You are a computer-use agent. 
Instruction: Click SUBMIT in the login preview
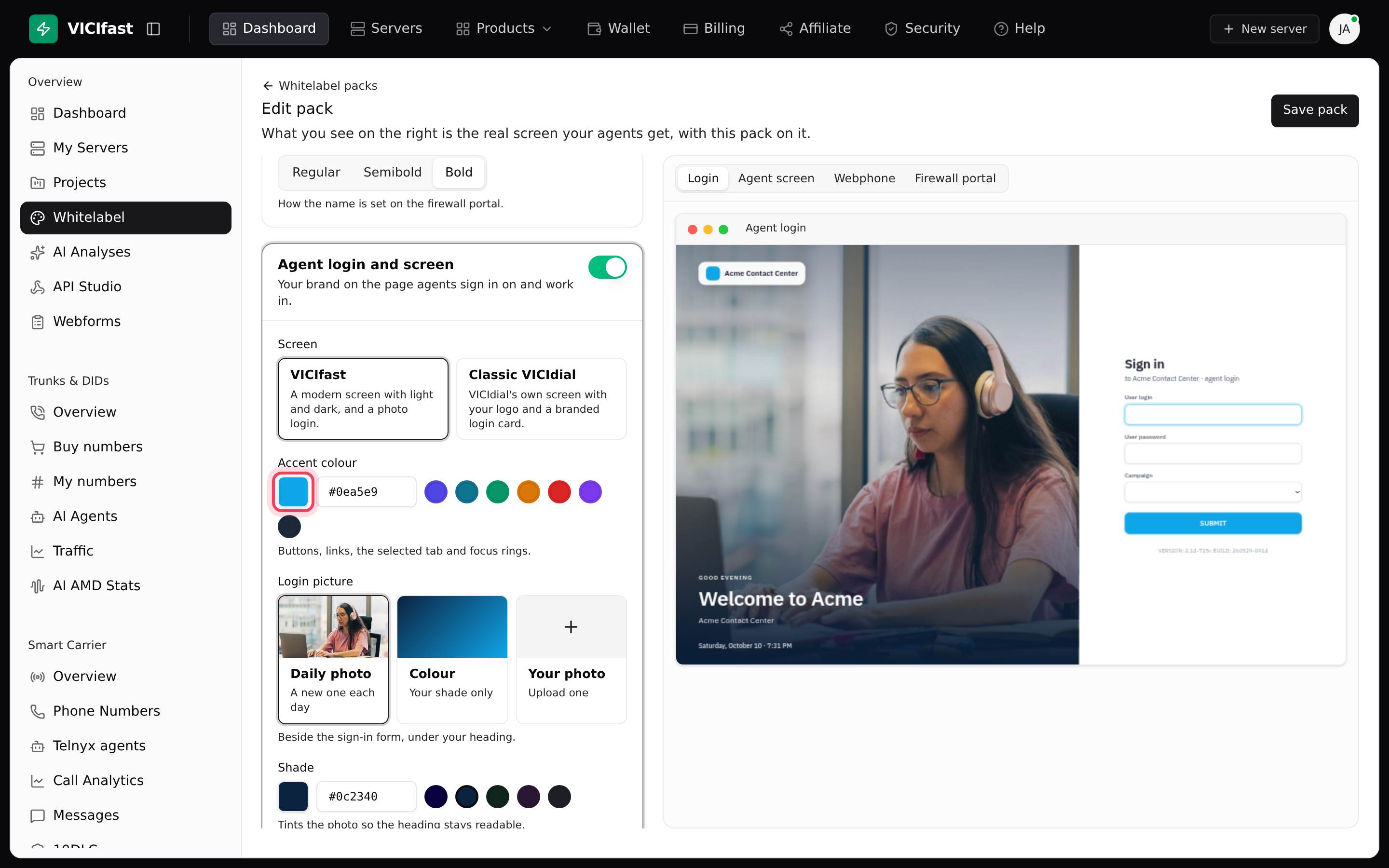pos(1212,524)
